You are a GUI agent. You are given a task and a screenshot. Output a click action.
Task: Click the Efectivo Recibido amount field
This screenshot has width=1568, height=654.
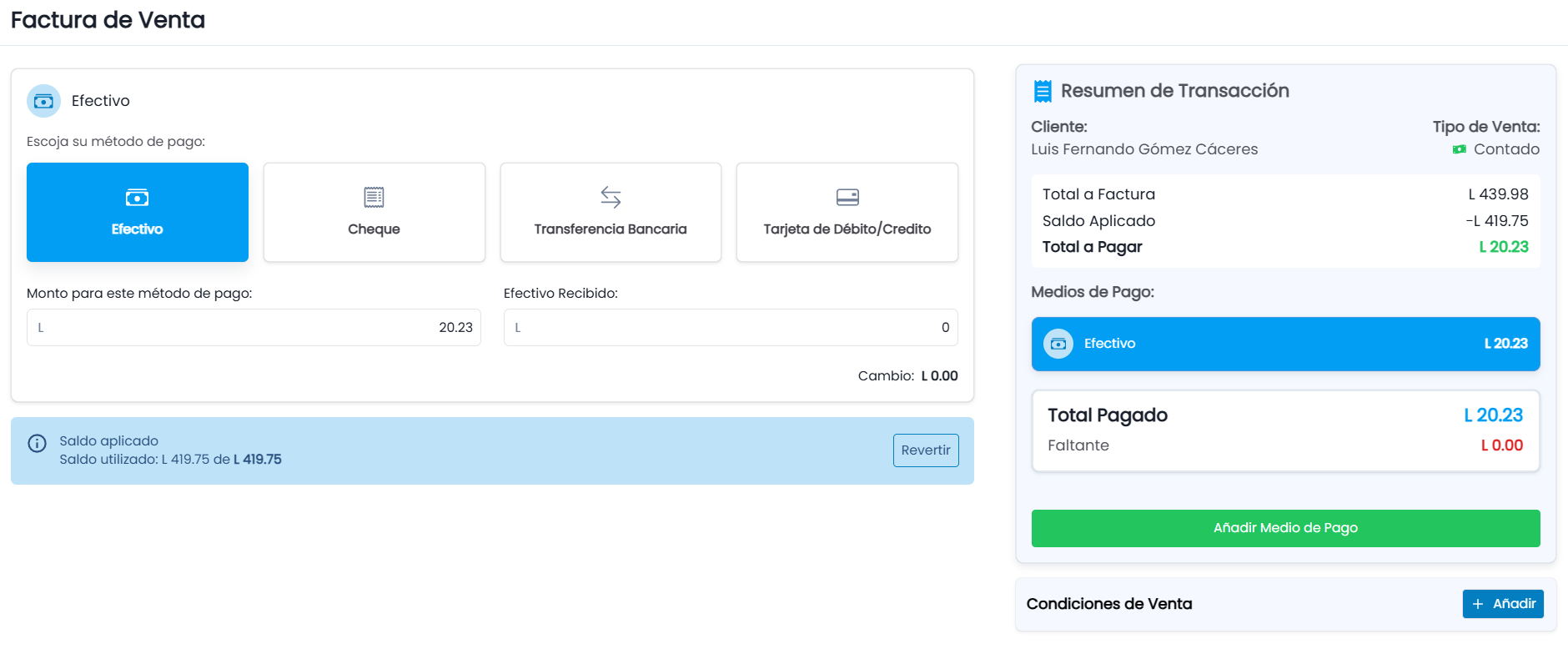731,328
